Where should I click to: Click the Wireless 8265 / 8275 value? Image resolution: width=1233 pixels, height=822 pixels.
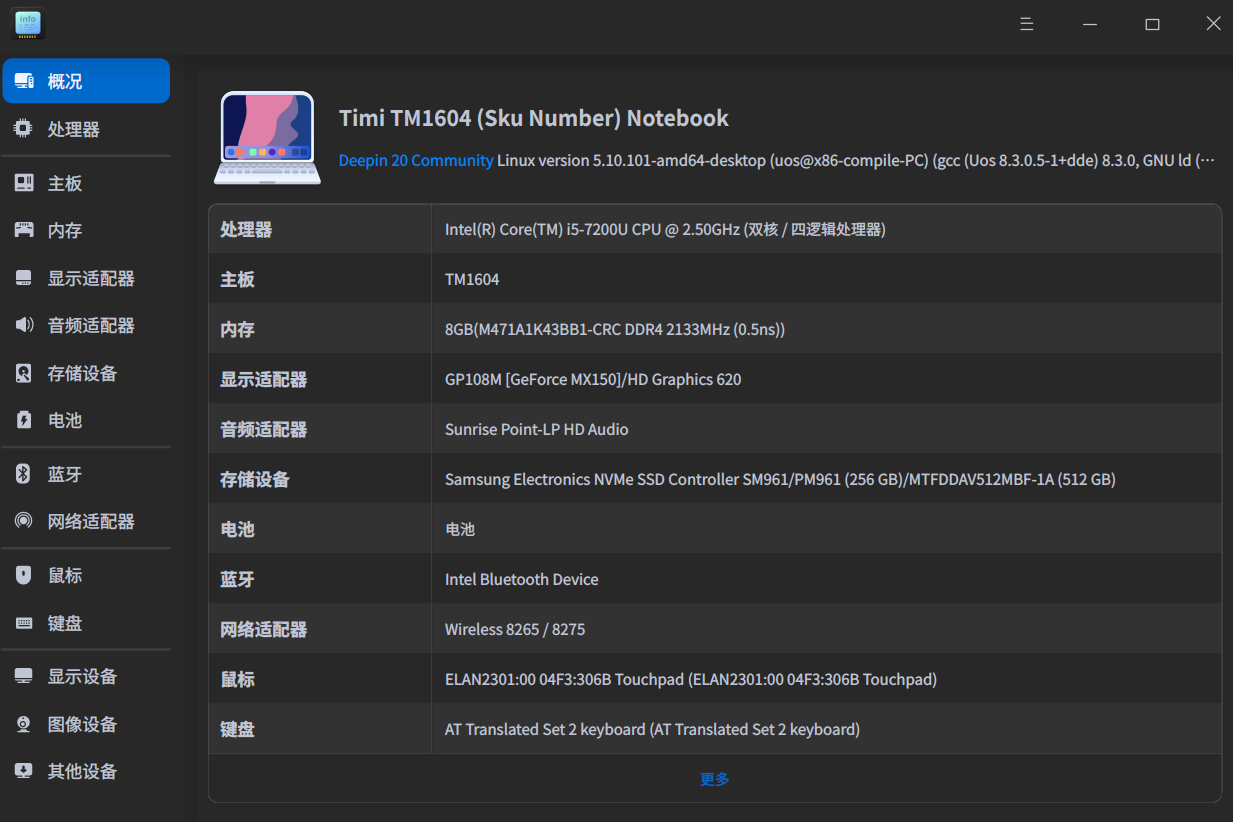515,629
